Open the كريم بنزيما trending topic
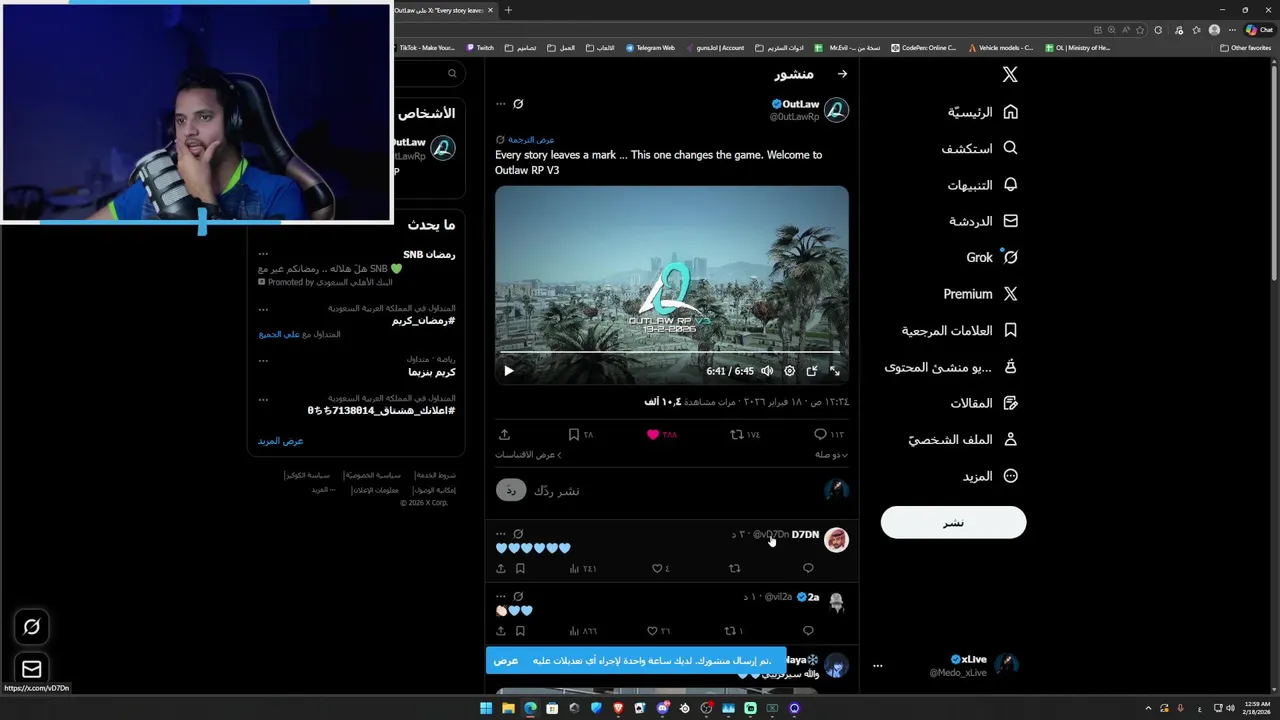This screenshot has width=1280, height=720. click(431, 372)
